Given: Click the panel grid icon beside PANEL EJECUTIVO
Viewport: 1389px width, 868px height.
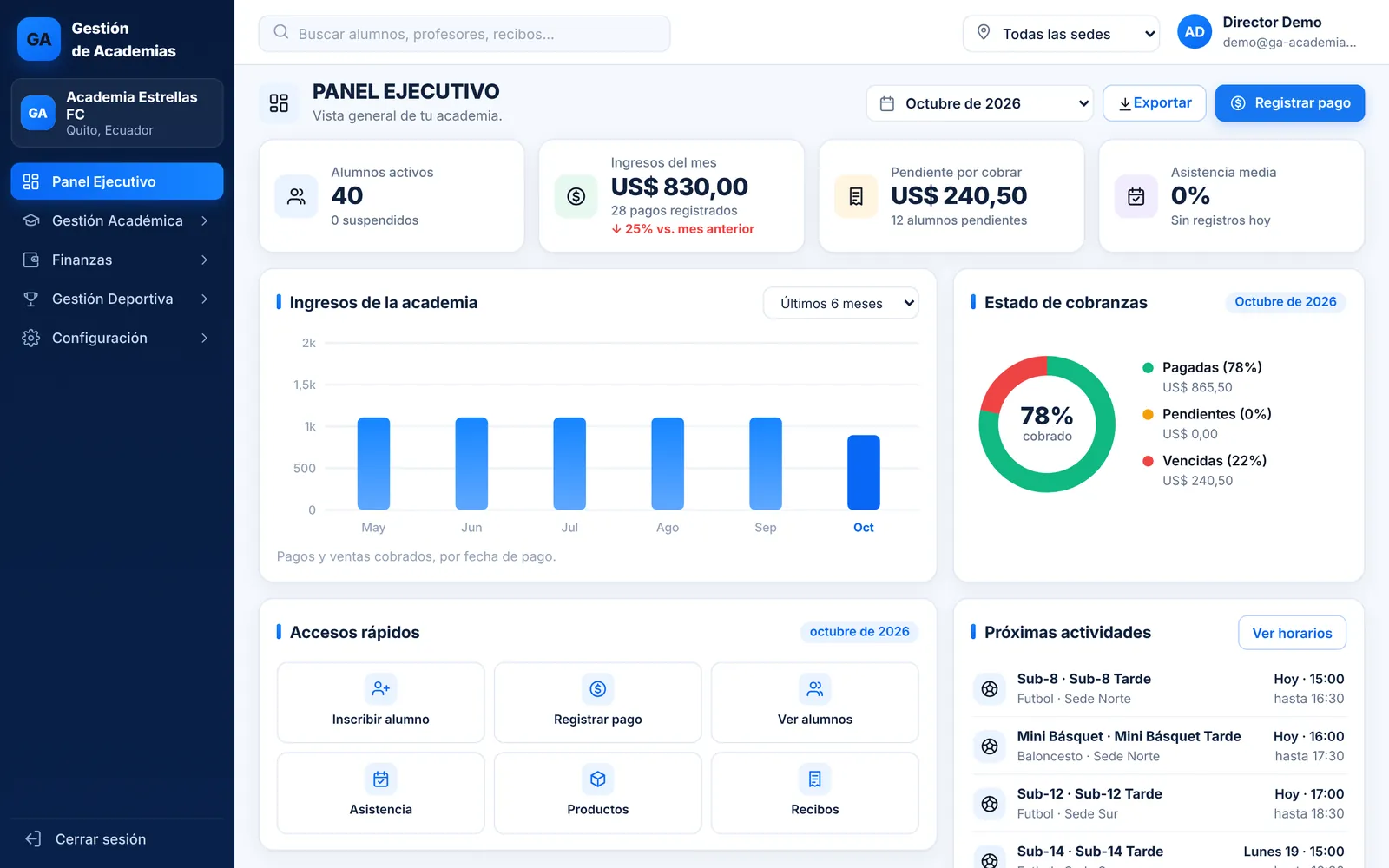Looking at the screenshot, I should click(279, 103).
